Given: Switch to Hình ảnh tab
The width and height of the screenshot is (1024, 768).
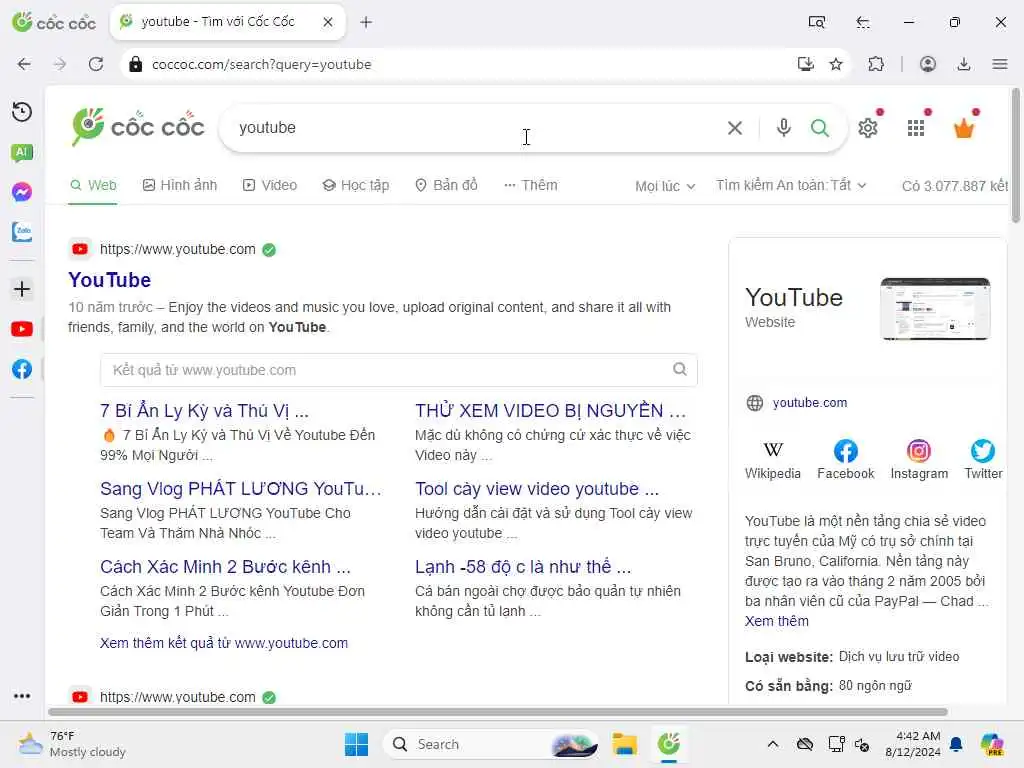Looking at the screenshot, I should pyautogui.click(x=180, y=185).
